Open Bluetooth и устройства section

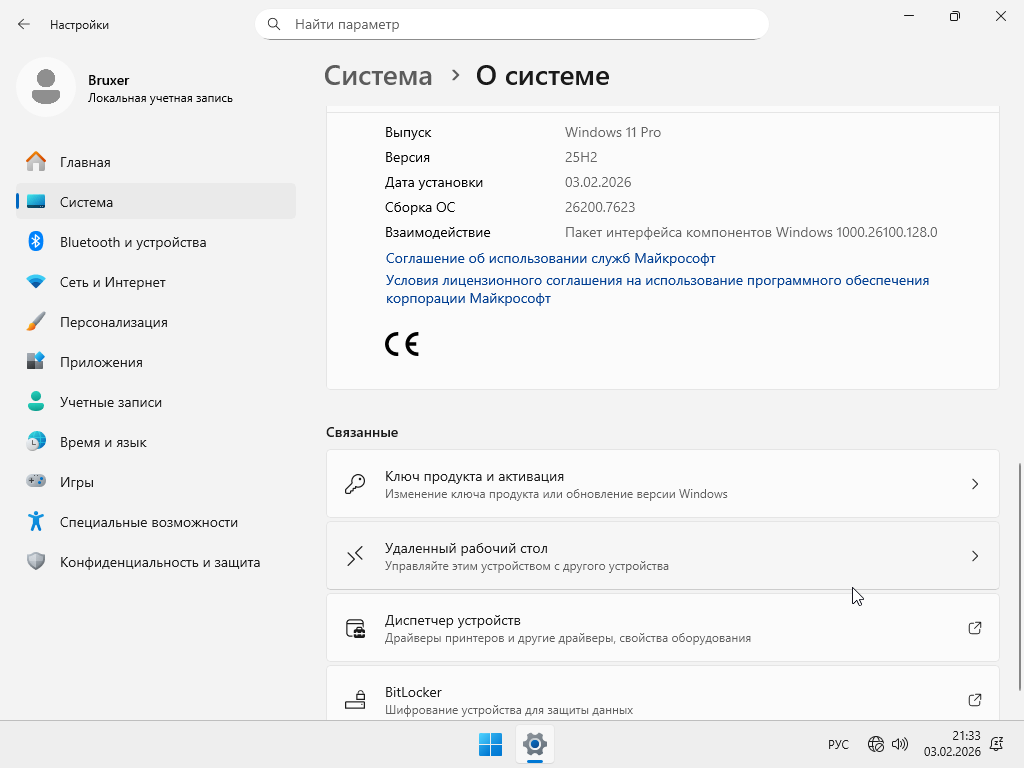click(x=132, y=242)
